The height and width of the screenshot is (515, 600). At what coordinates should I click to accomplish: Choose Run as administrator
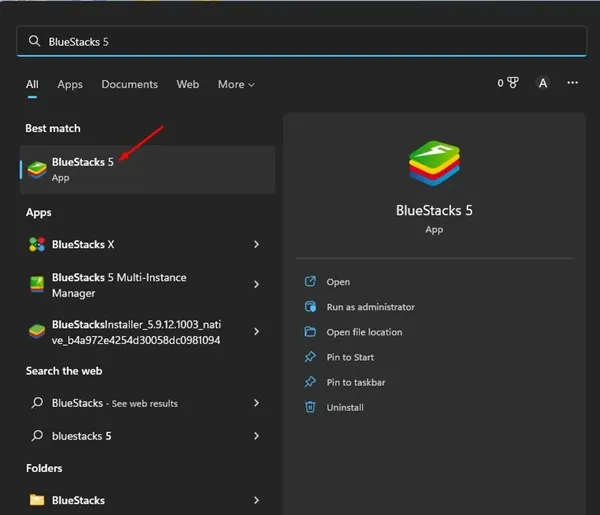pyautogui.click(x=370, y=307)
